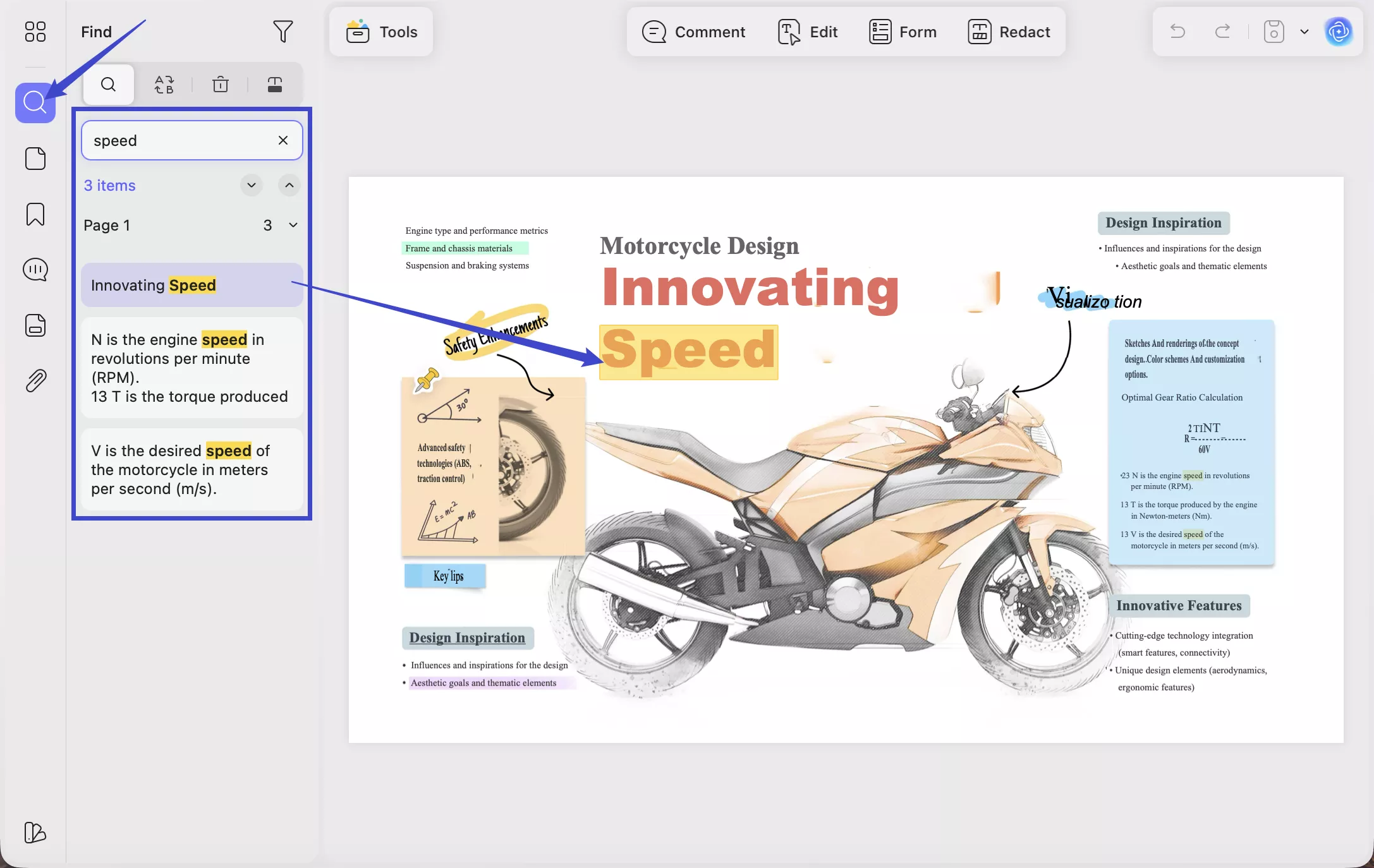The image size is (1374, 868).
Task: Open the Tools menu
Action: pyautogui.click(x=380, y=32)
